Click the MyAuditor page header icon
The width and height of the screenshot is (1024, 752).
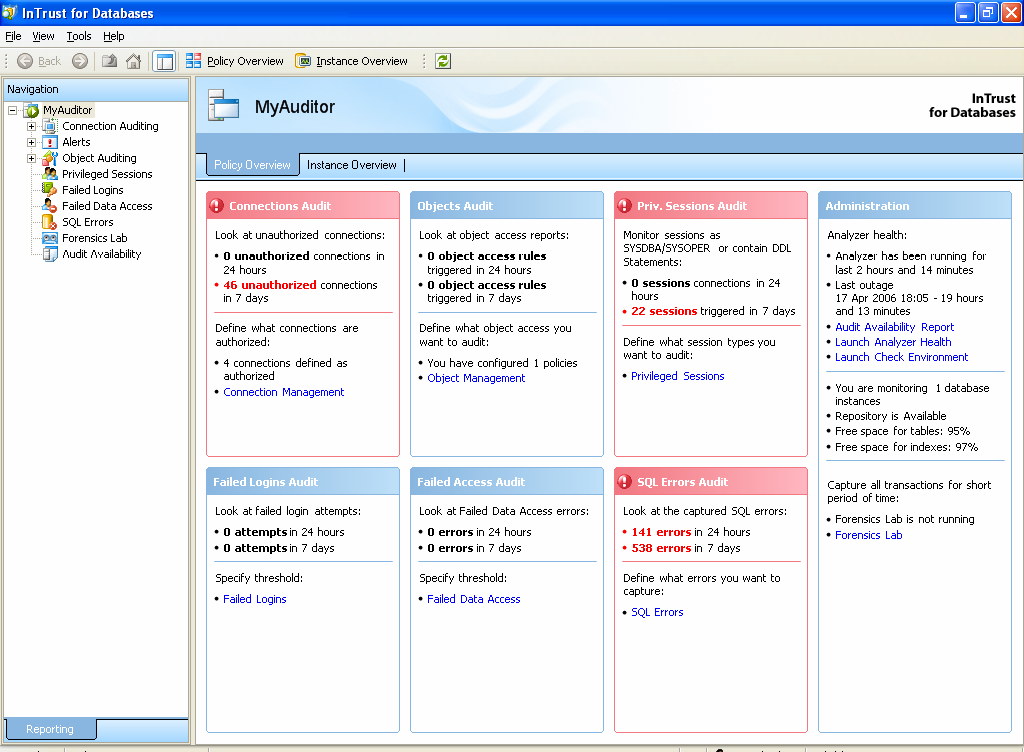click(x=224, y=106)
